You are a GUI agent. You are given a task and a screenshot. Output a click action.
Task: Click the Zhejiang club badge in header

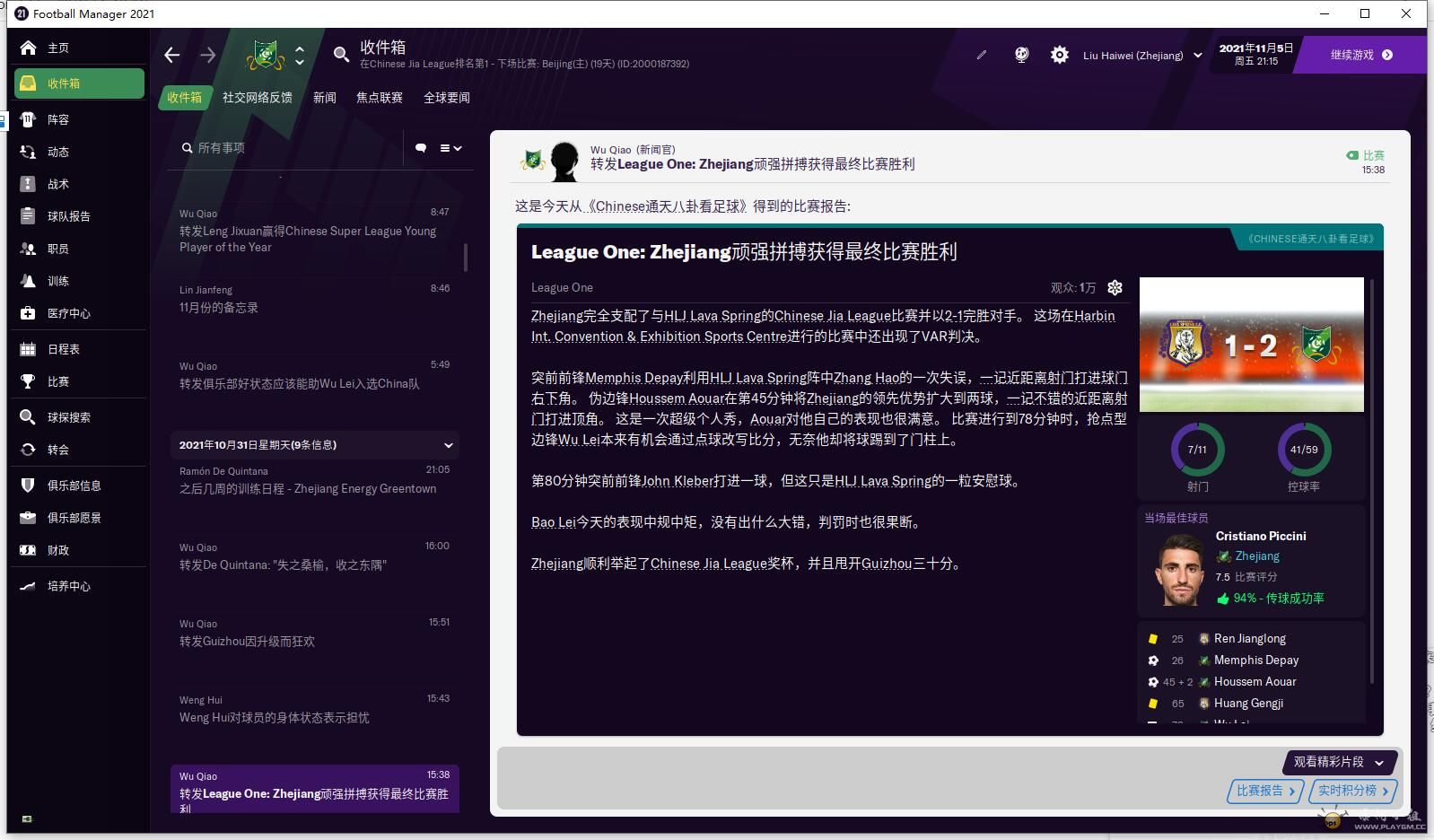click(266, 56)
